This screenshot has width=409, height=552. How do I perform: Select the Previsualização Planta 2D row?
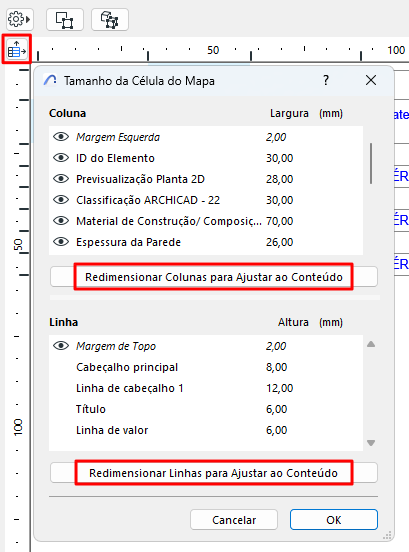[206, 179]
